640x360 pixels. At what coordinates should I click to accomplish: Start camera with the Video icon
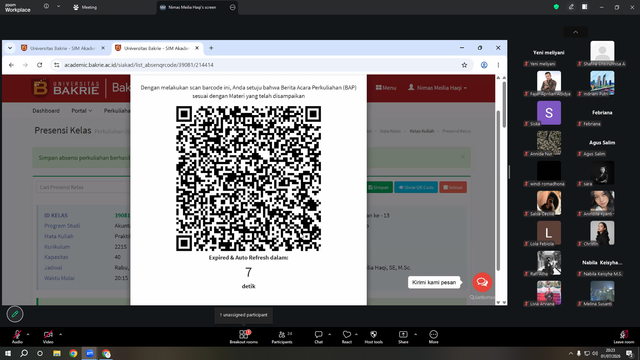[48, 334]
